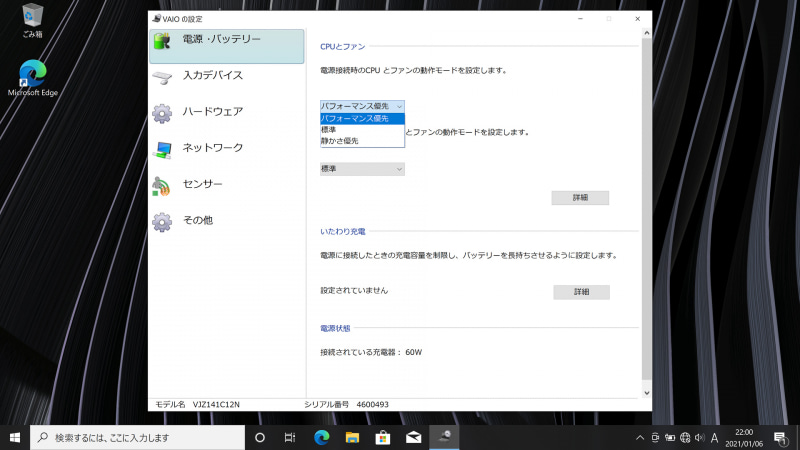
Task: Click the VAIO settings taskbar button
Action: [x=444, y=437]
